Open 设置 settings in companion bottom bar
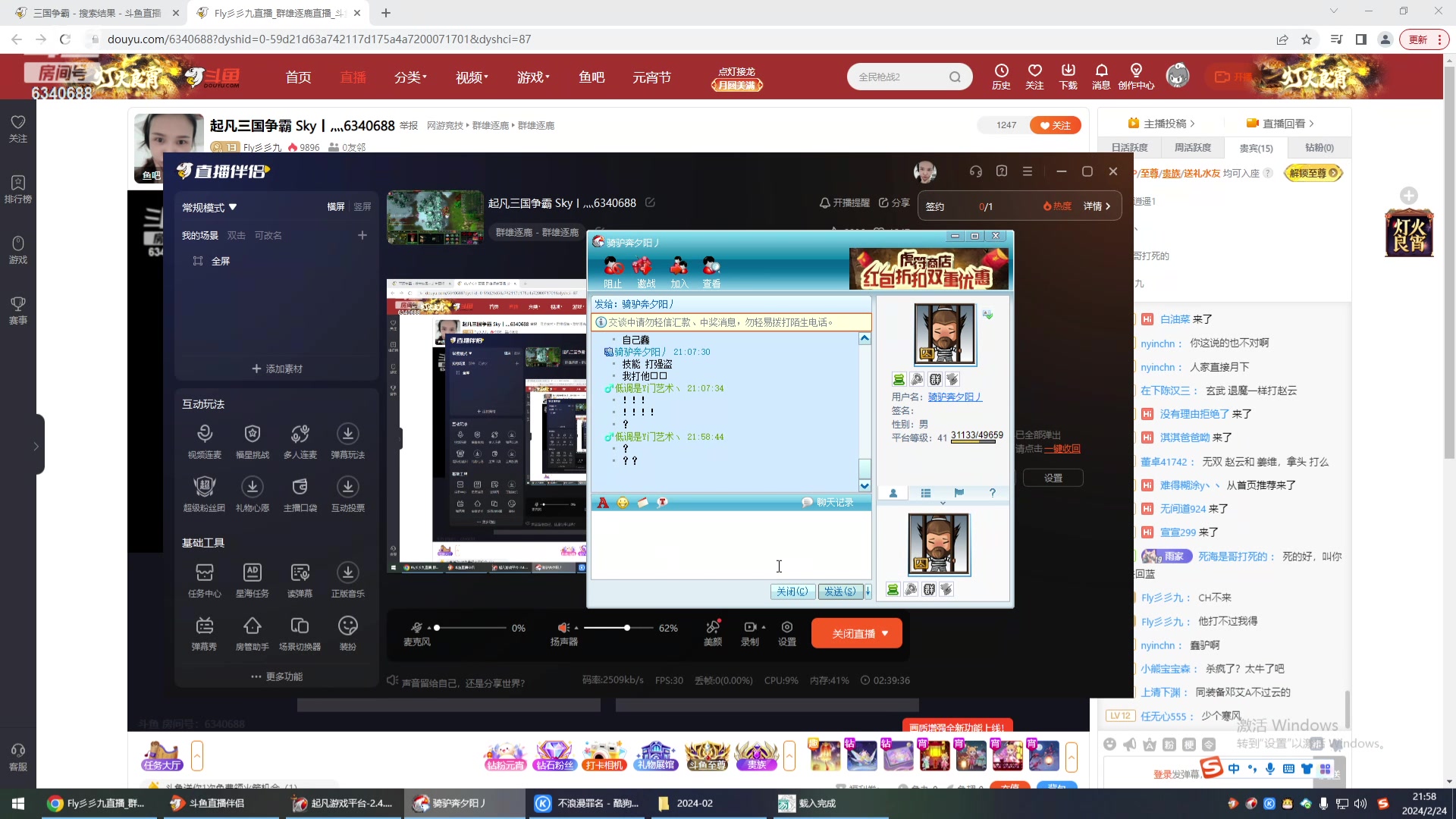The image size is (1456, 819). coord(787,633)
